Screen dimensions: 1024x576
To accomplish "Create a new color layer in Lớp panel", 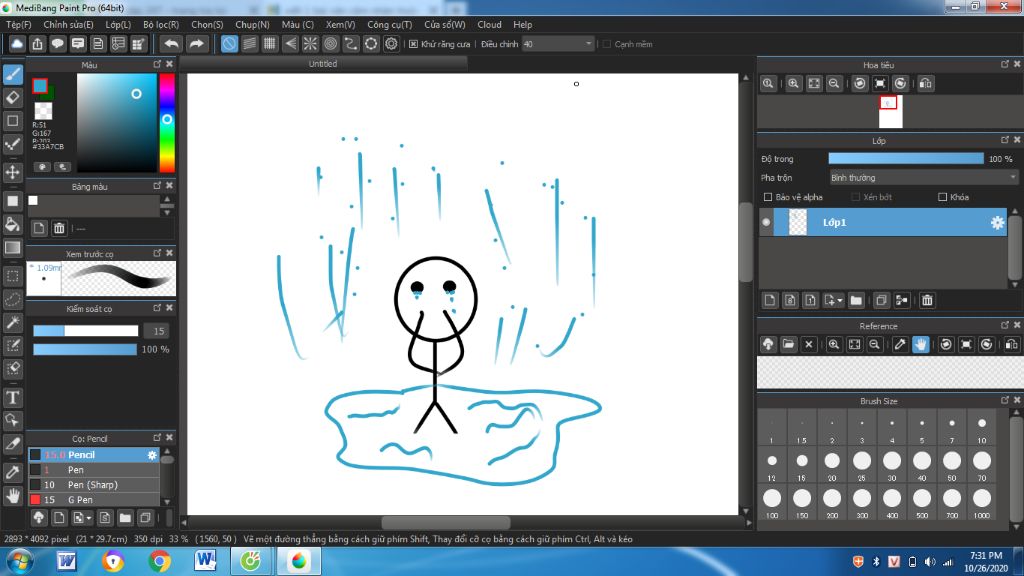I will 770,300.
